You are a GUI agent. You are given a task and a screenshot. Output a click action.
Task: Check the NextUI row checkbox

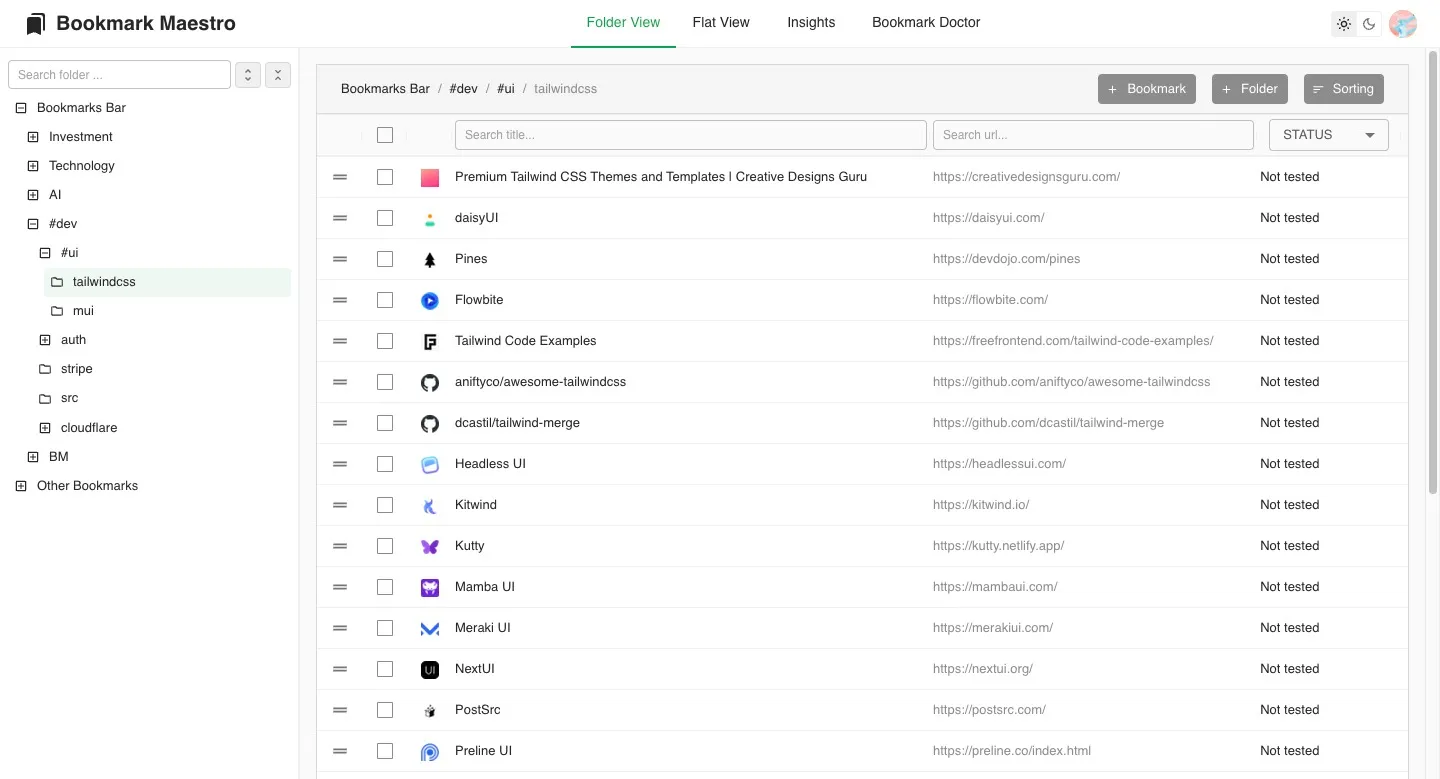pos(385,669)
